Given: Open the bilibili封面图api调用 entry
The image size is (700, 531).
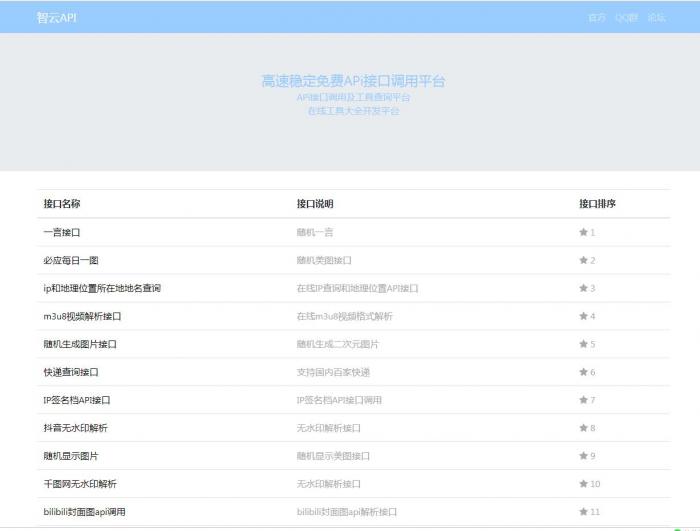Looking at the screenshot, I should pyautogui.click(x=85, y=512).
